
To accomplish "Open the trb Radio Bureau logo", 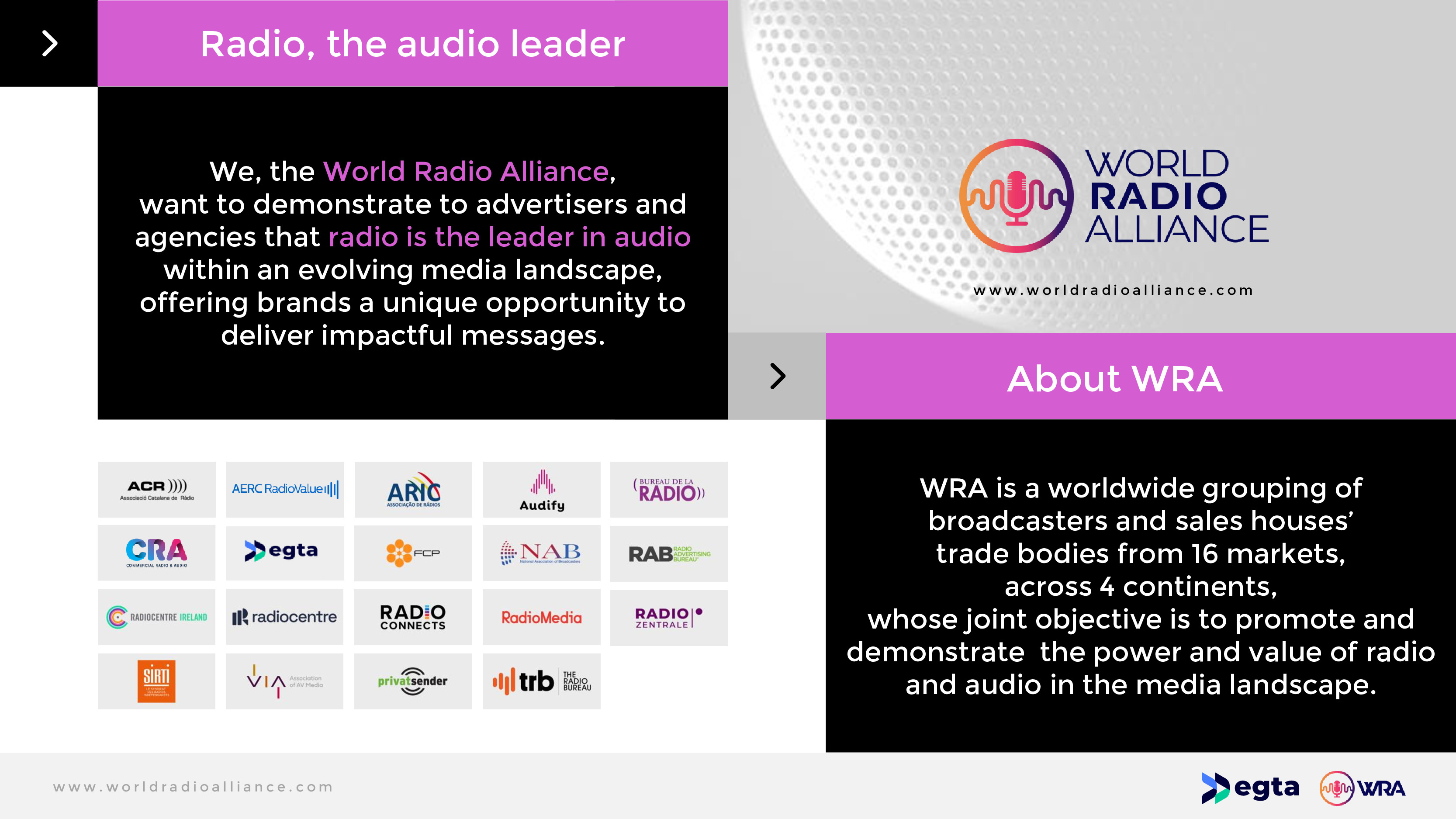I will [x=542, y=681].
